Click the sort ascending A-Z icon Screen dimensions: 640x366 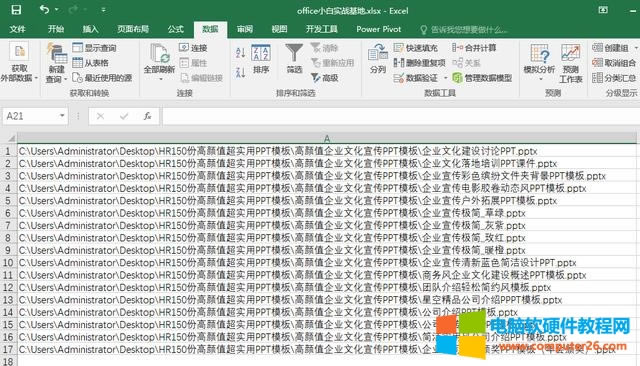click(240, 52)
